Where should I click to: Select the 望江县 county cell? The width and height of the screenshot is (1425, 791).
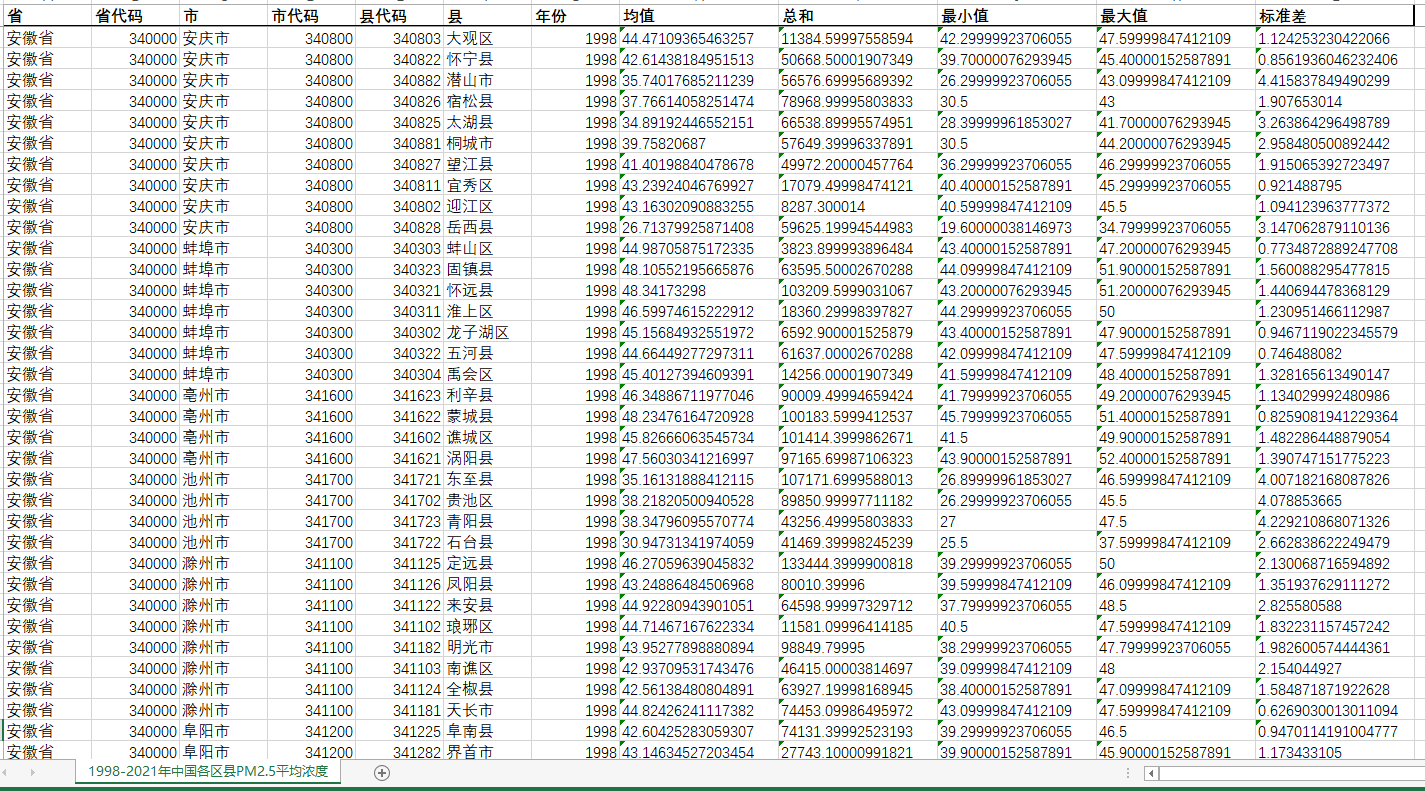[x=488, y=164]
